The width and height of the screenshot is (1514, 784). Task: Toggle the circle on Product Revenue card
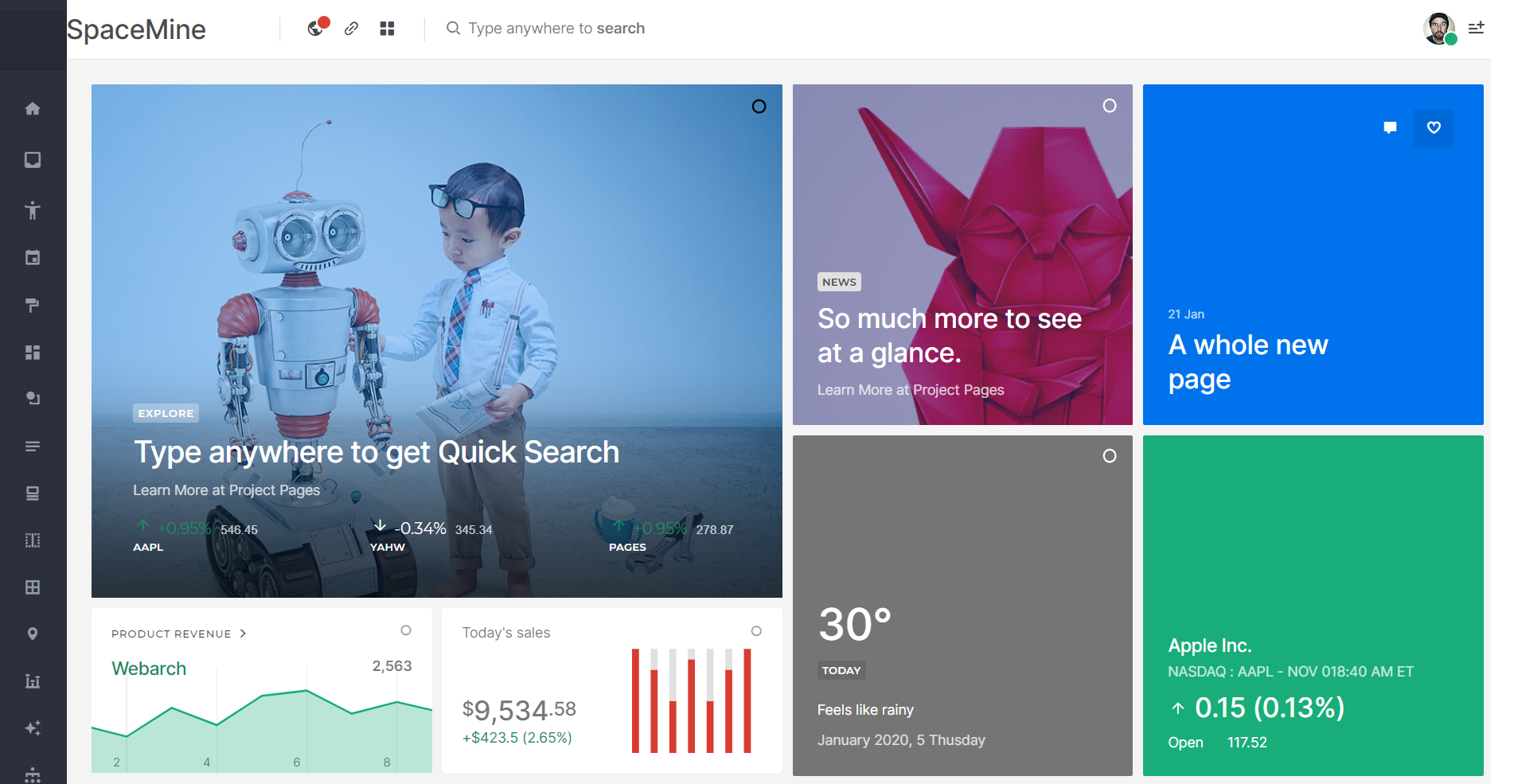pos(406,630)
